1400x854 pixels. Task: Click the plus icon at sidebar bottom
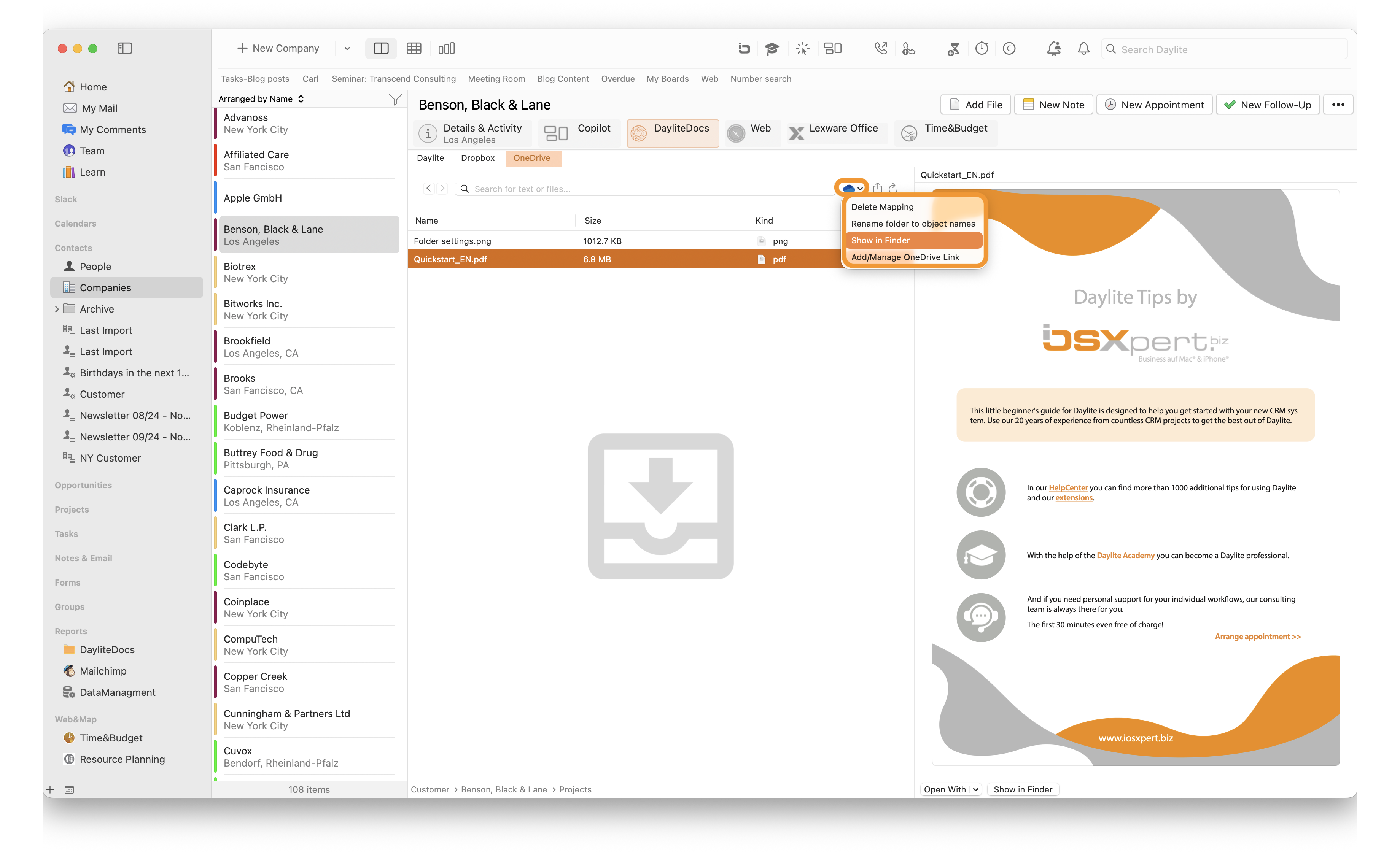click(x=50, y=789)
